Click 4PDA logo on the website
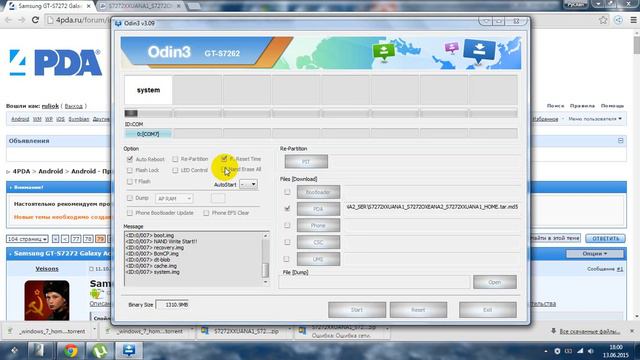The image size is (640, 360). pyautogui.click(x=56, y=62)
